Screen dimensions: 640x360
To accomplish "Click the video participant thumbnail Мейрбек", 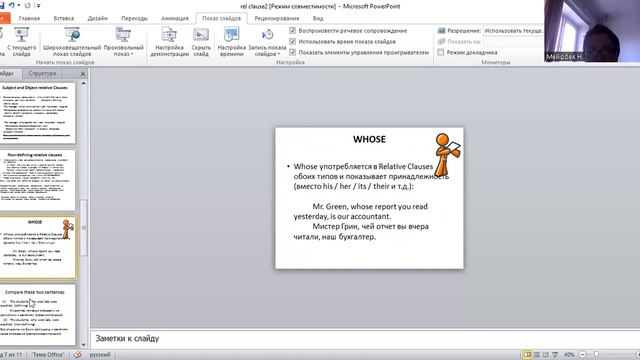I will (592, 31).
